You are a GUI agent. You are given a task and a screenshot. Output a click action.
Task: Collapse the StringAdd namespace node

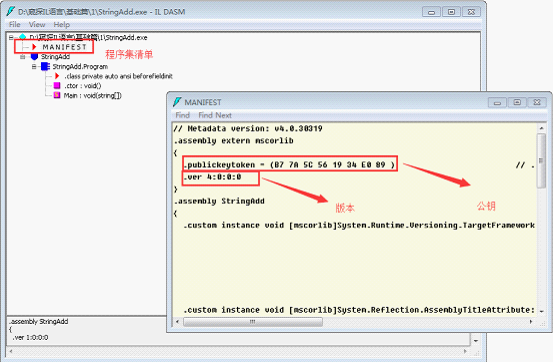coord(23,57)
